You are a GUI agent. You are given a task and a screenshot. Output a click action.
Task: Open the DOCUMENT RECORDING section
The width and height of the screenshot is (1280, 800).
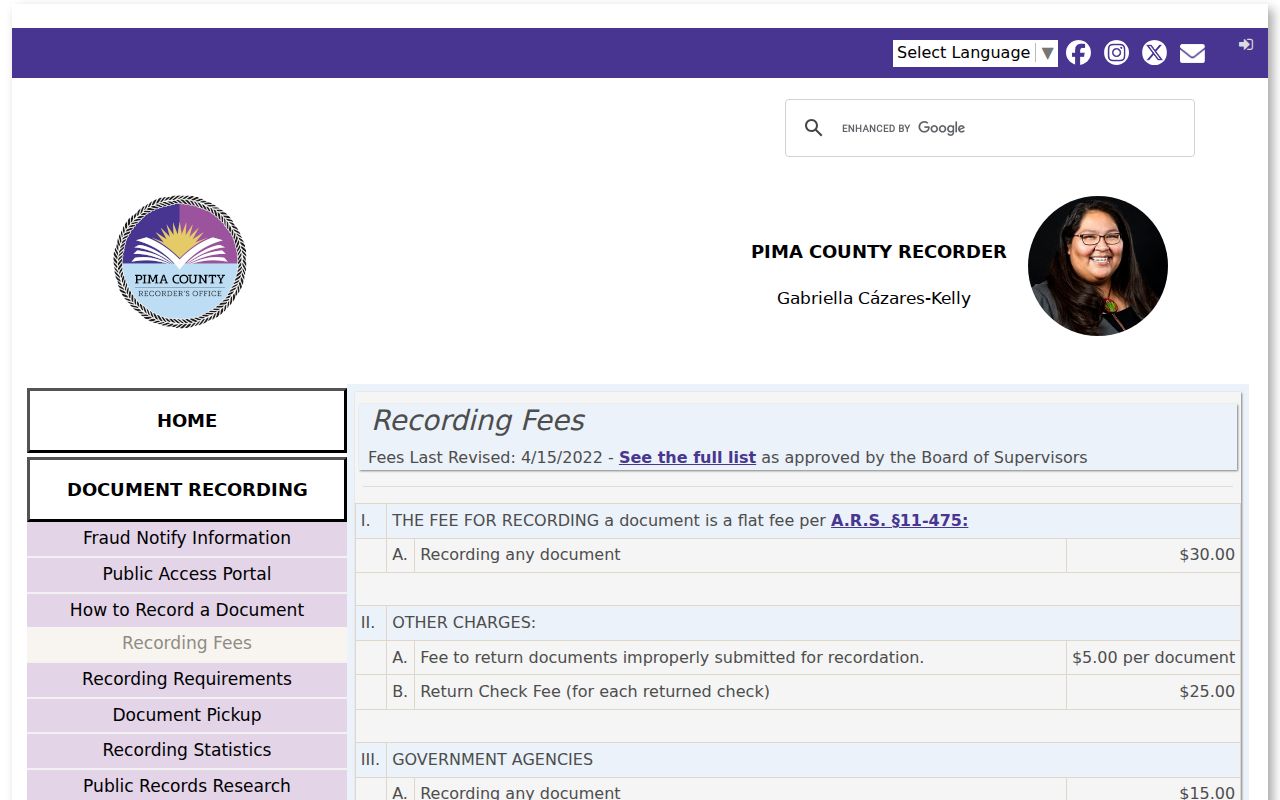tap(187, 490)
